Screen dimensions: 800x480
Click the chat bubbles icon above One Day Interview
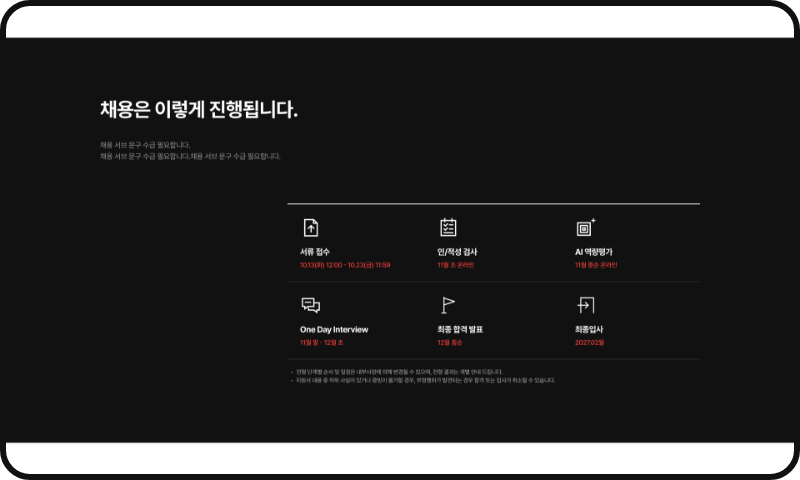coord(311,305)
